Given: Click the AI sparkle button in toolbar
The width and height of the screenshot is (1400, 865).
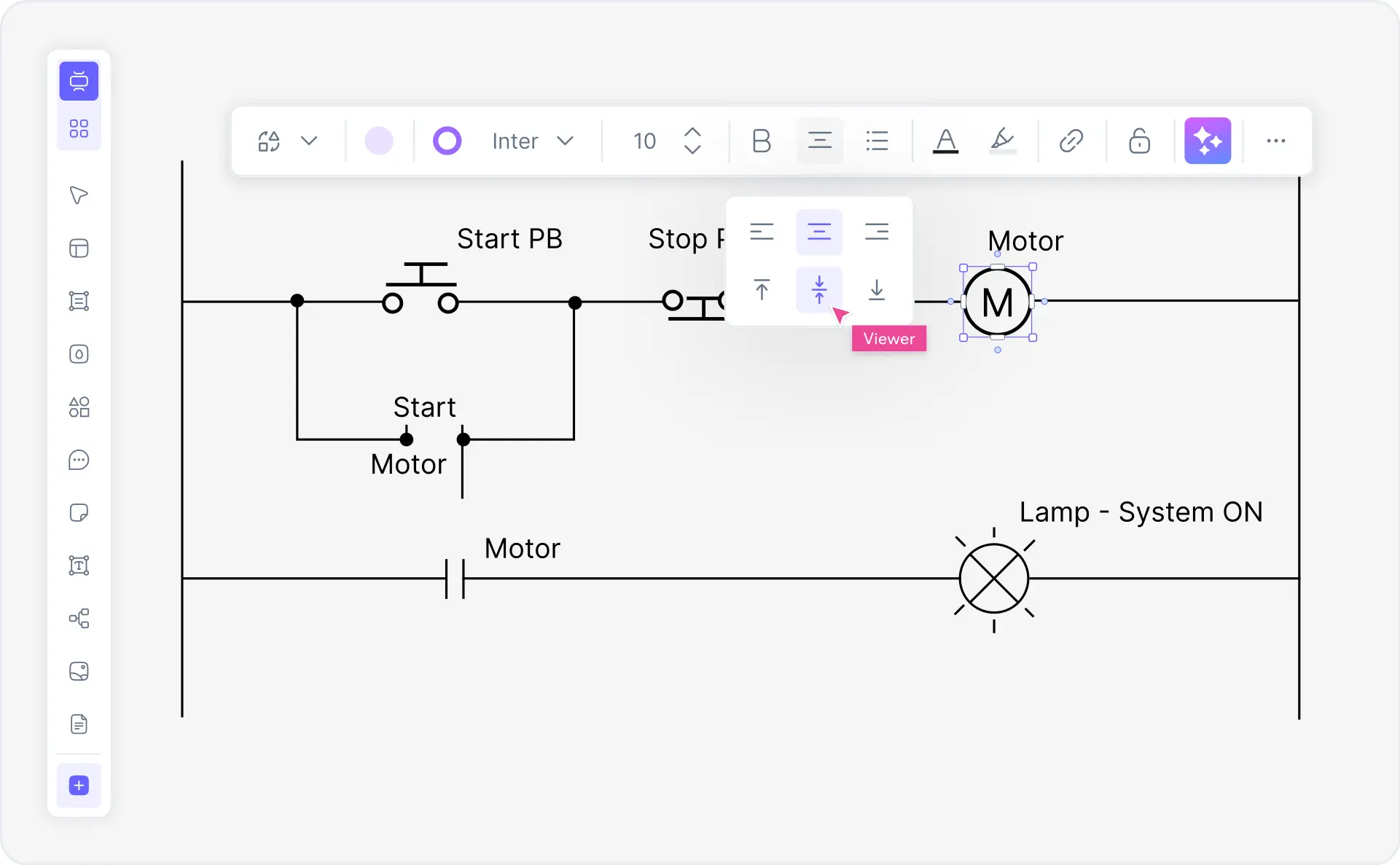Looking at the screenshot, I should (1208, 141).
